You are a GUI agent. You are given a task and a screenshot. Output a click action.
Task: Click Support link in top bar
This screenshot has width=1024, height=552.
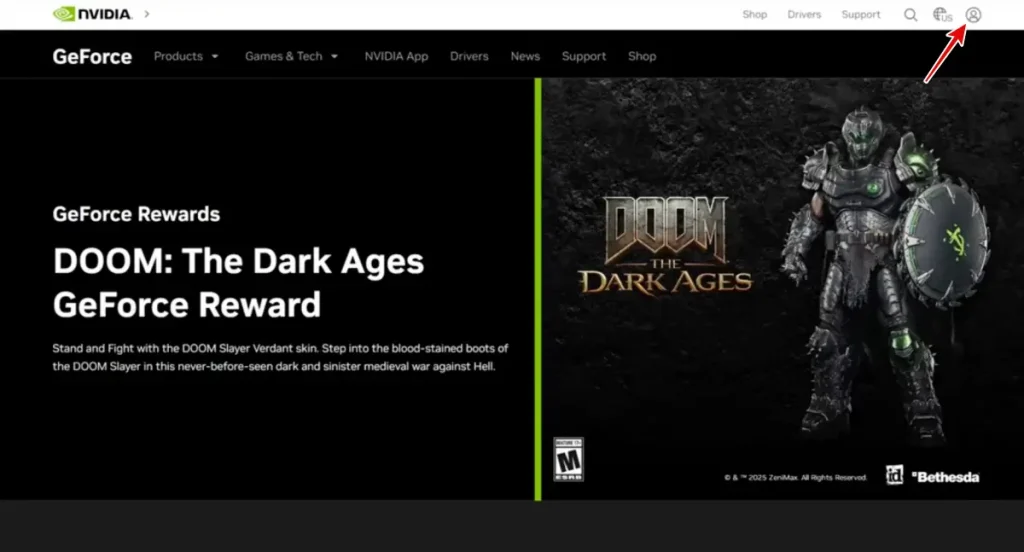[x=861, y=14]
